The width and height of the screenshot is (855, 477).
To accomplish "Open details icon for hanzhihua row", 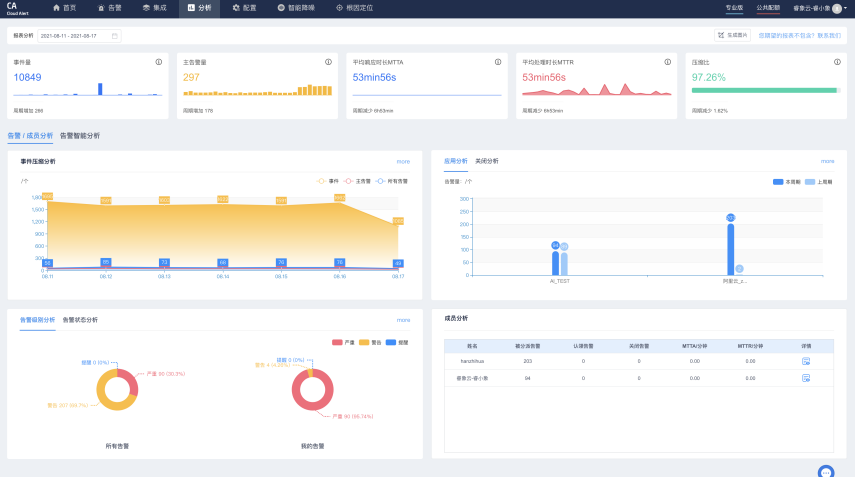I will coord(806,361).
